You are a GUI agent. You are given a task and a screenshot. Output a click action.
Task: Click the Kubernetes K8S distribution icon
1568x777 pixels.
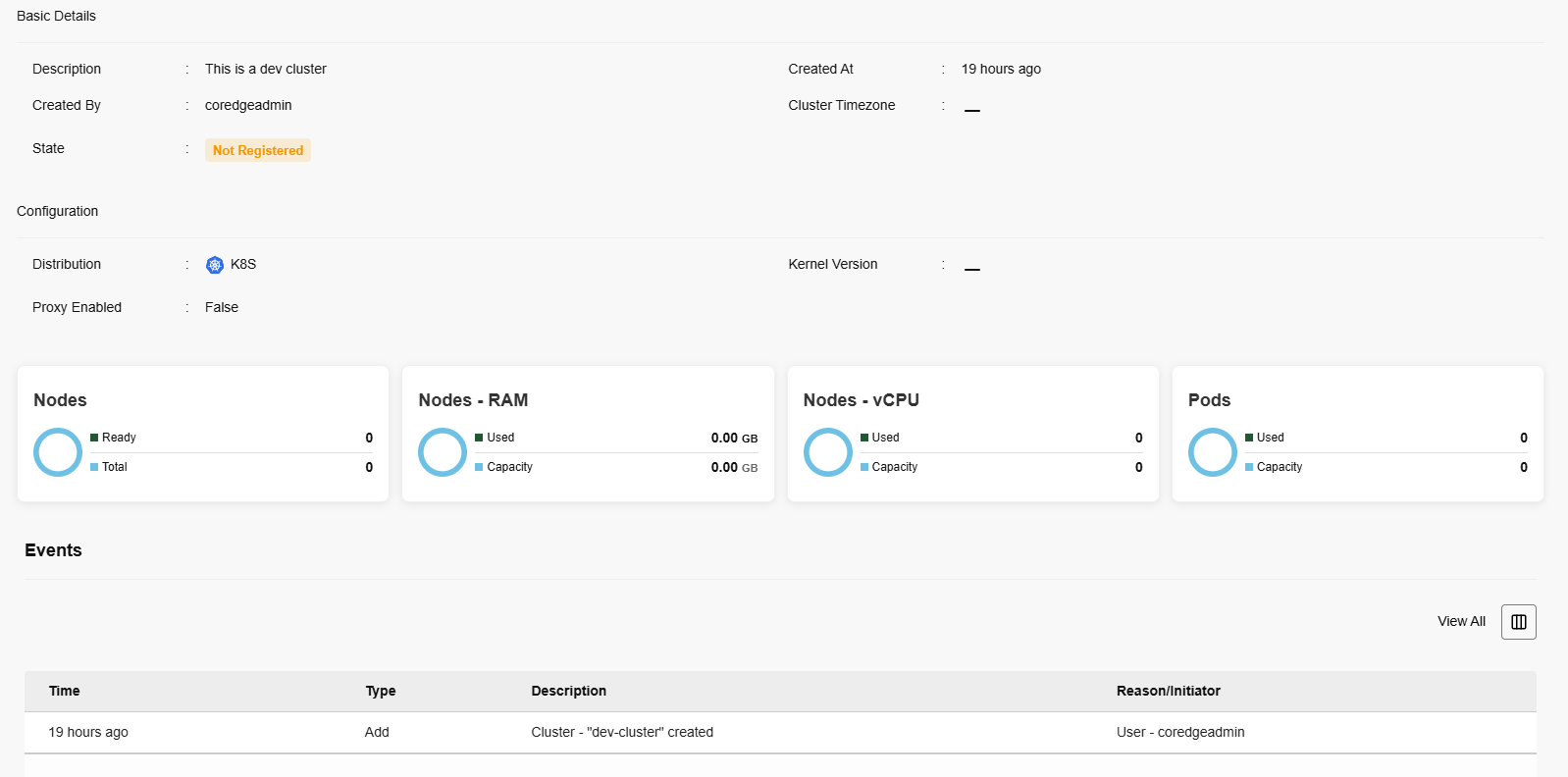[215, 265]
